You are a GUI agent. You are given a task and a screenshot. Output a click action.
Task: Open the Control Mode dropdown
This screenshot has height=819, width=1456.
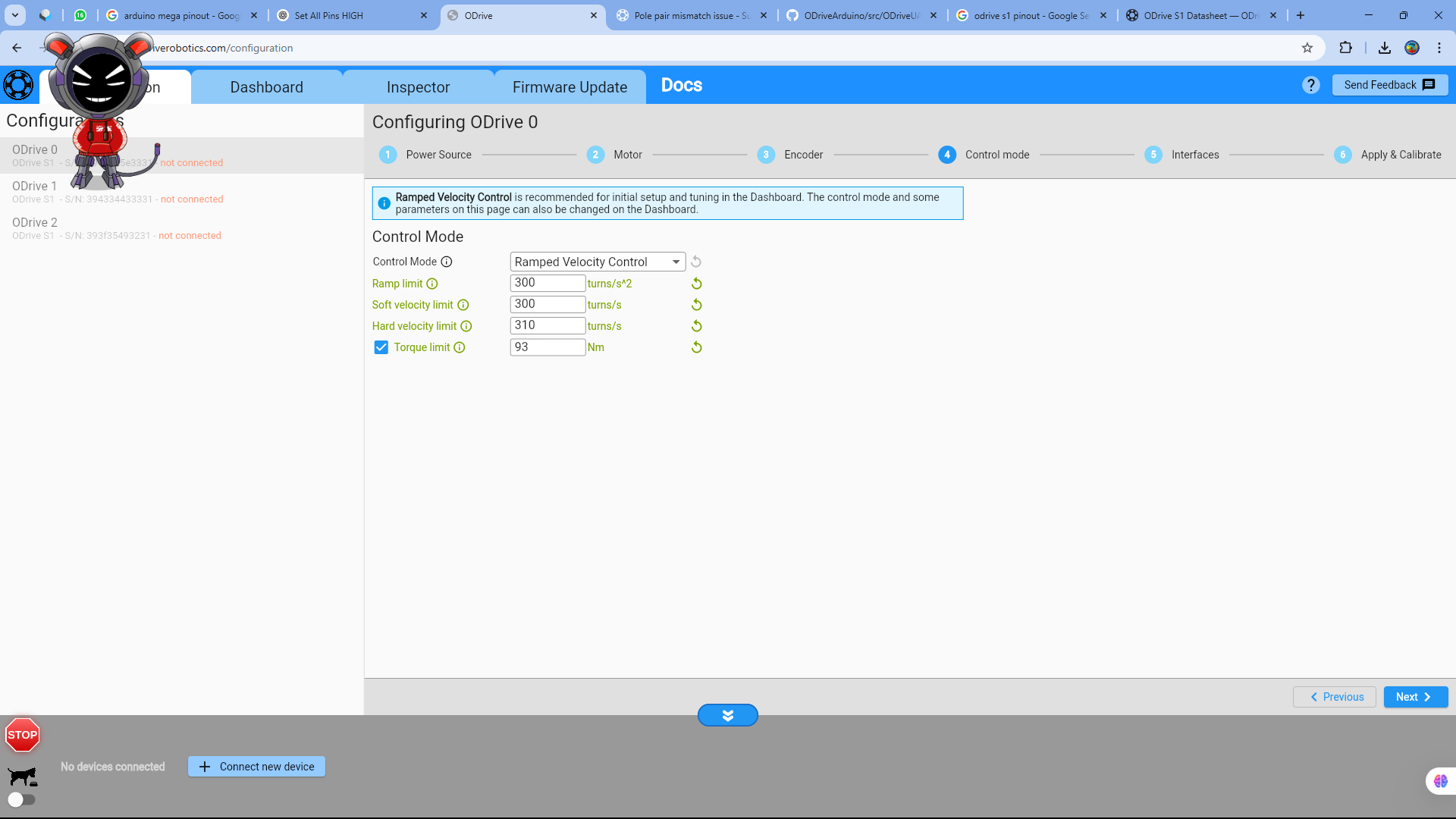[x=598, y=262]
